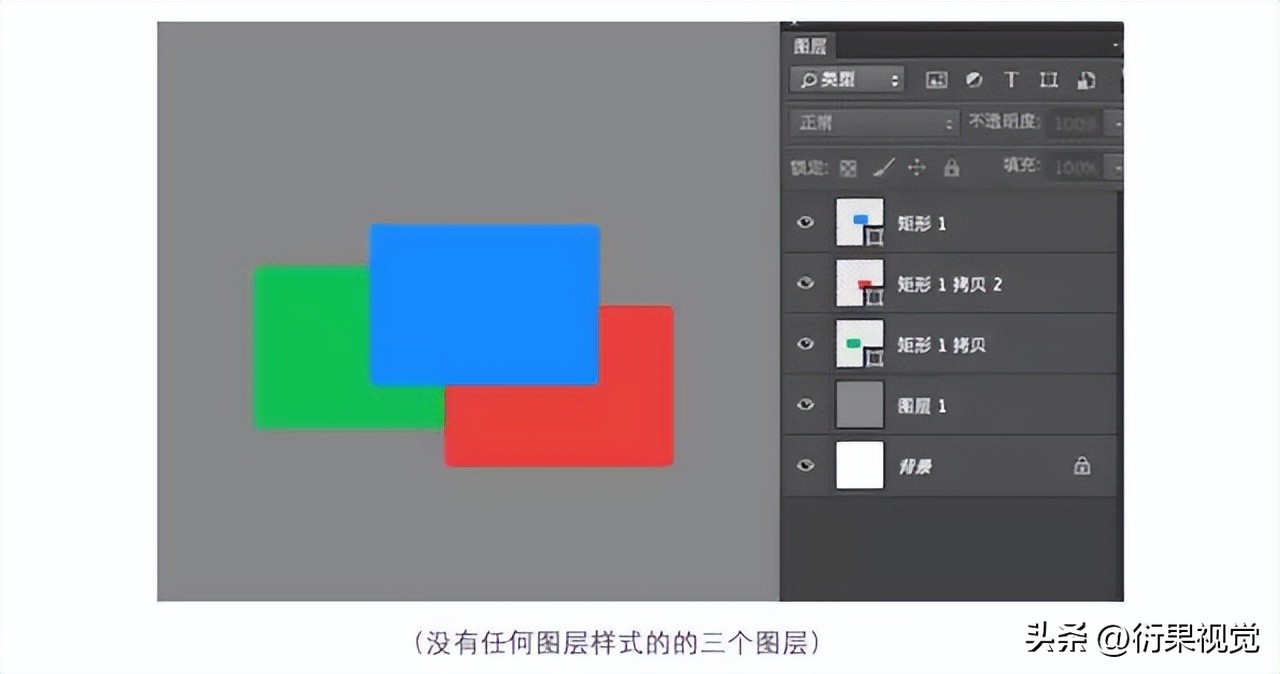
Task: Toggle visibility of the 背景 layer
Action: coord(805,465)
